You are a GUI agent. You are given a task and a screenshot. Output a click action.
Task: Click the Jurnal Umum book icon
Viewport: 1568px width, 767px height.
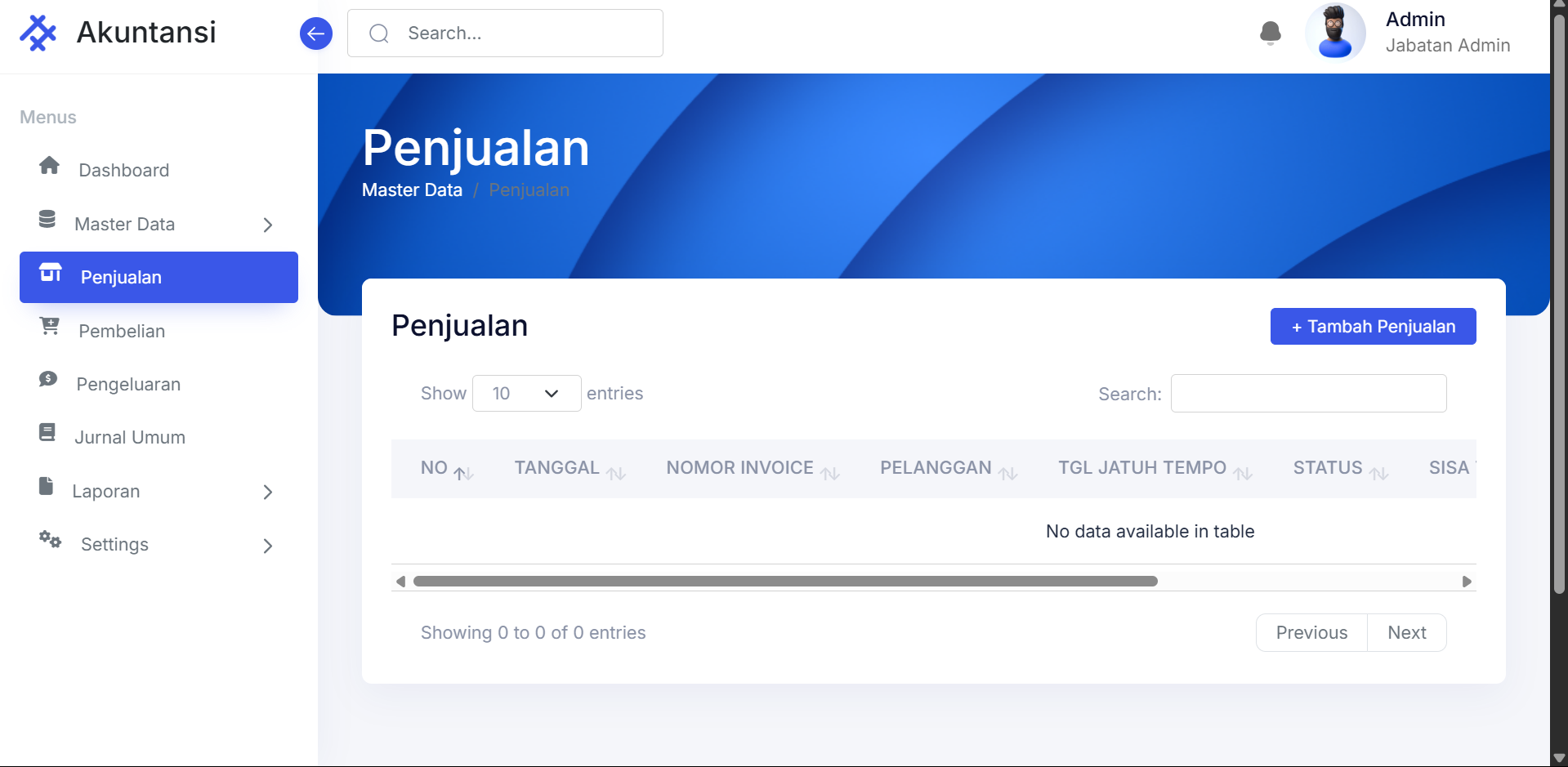coord(47,433)
